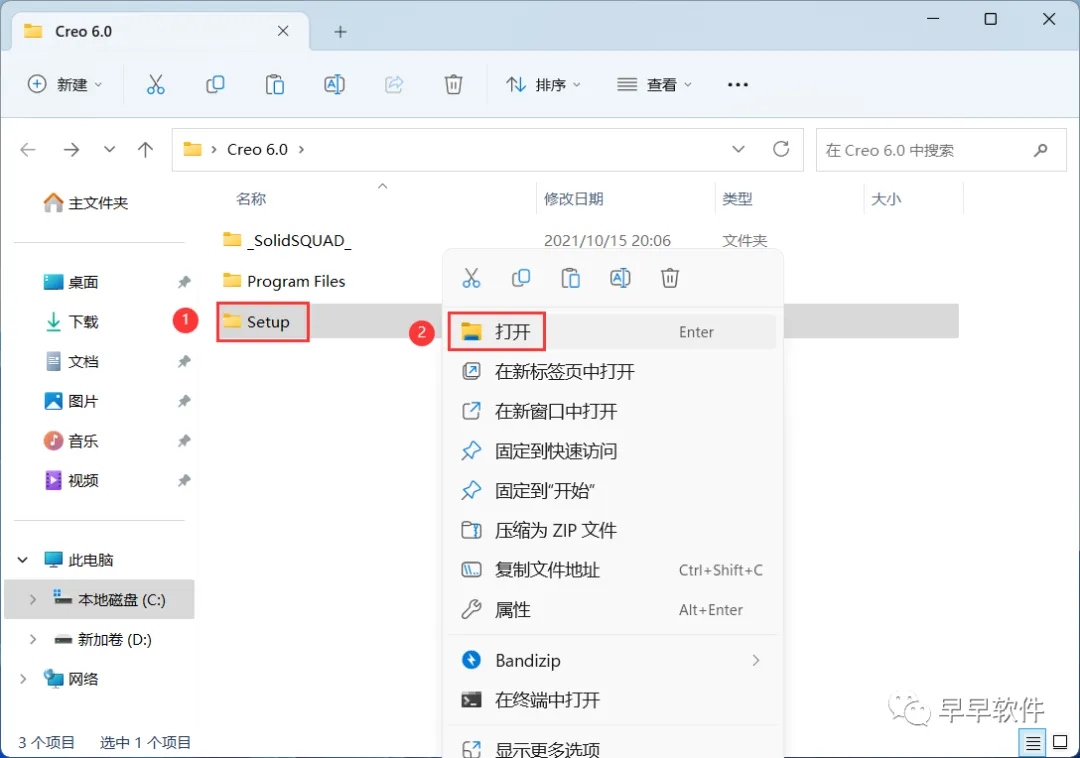Select 显示更多选项
The width and height of the screenshot is (1080, 758).
pyautogui.click(x=612, y=749)
